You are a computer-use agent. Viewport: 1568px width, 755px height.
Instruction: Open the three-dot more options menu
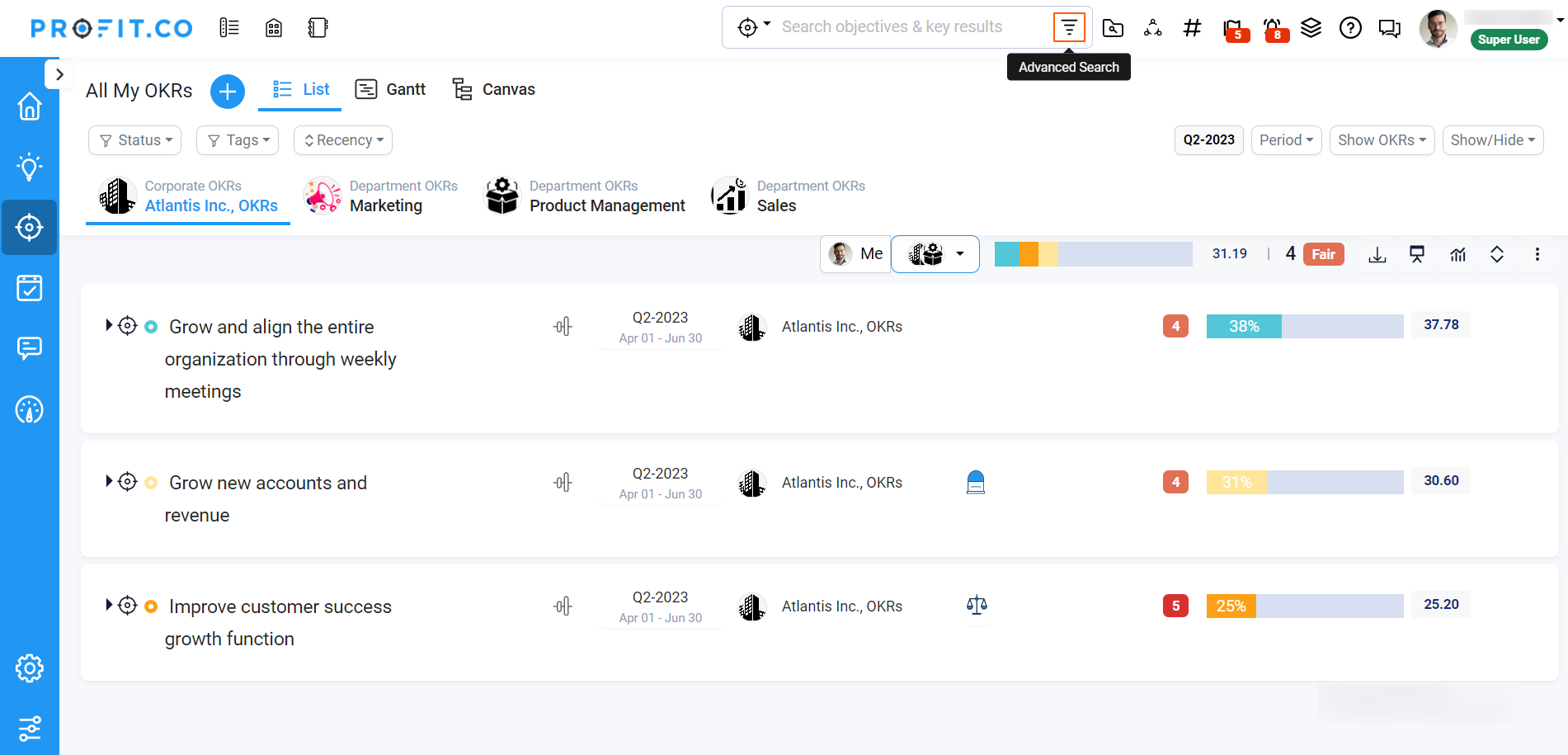click(1537, 255)
